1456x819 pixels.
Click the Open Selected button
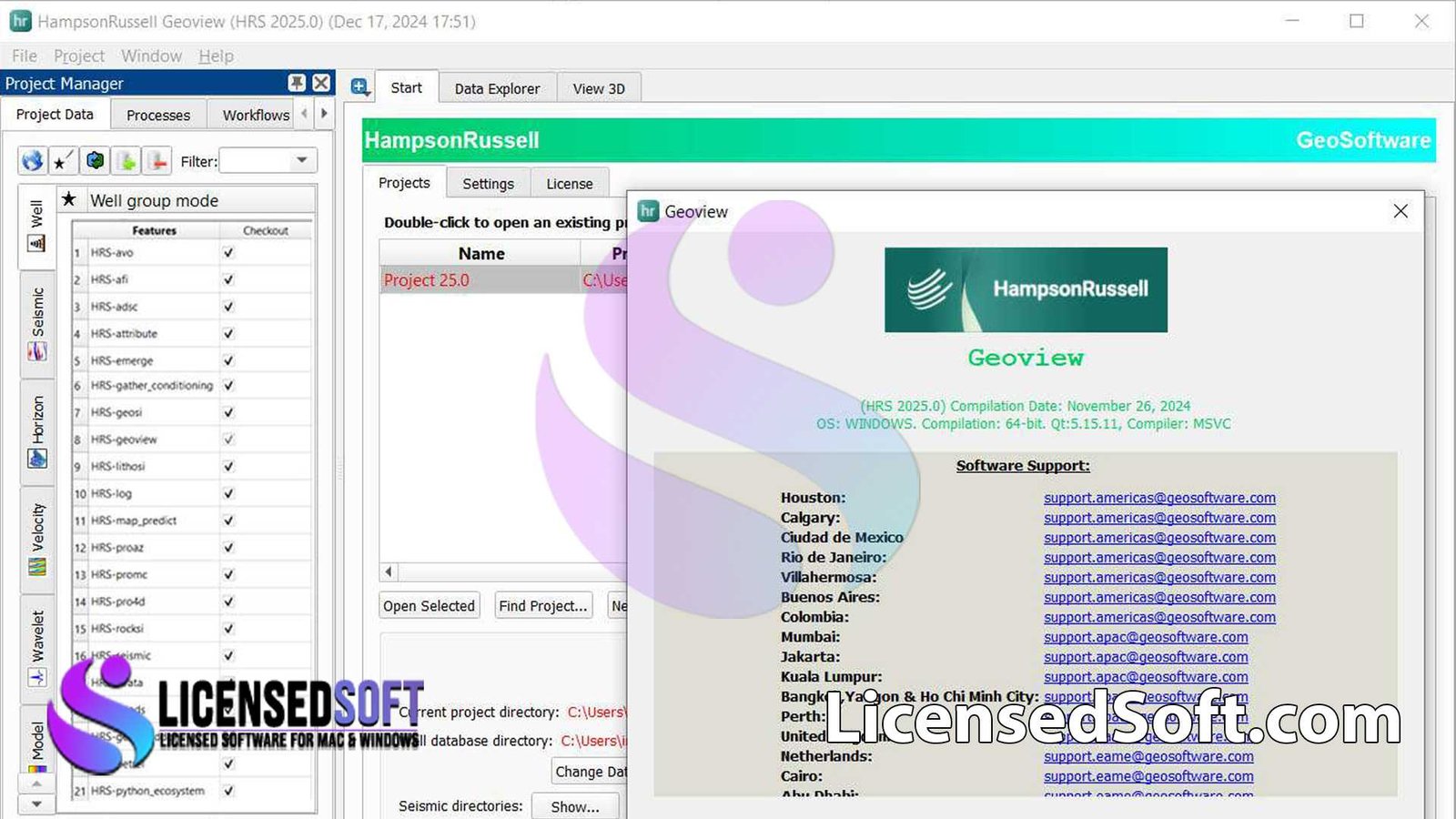coord(429,606)
